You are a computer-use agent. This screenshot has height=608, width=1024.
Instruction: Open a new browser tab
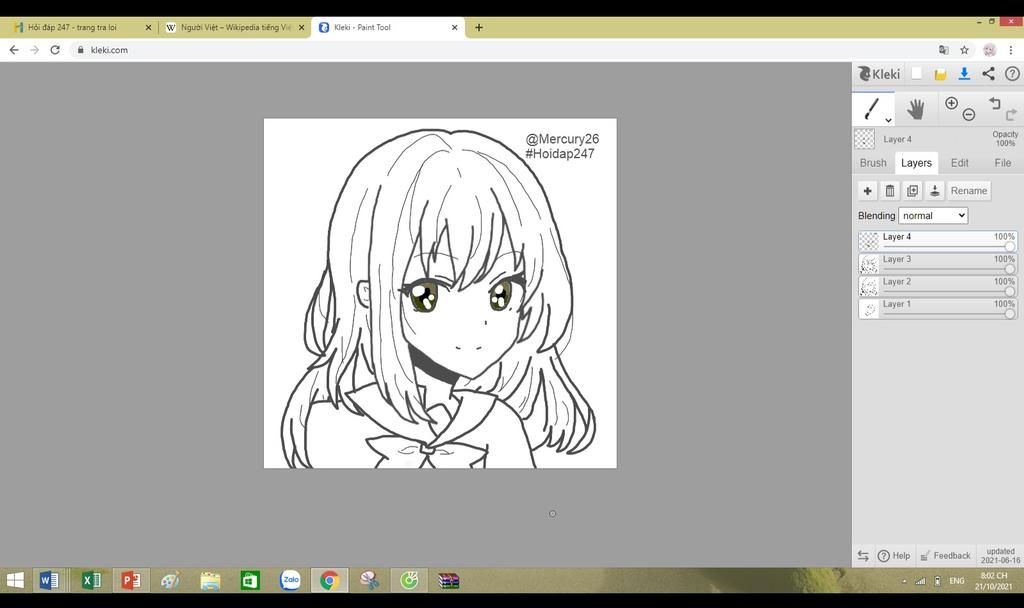(x=479, y=27)
